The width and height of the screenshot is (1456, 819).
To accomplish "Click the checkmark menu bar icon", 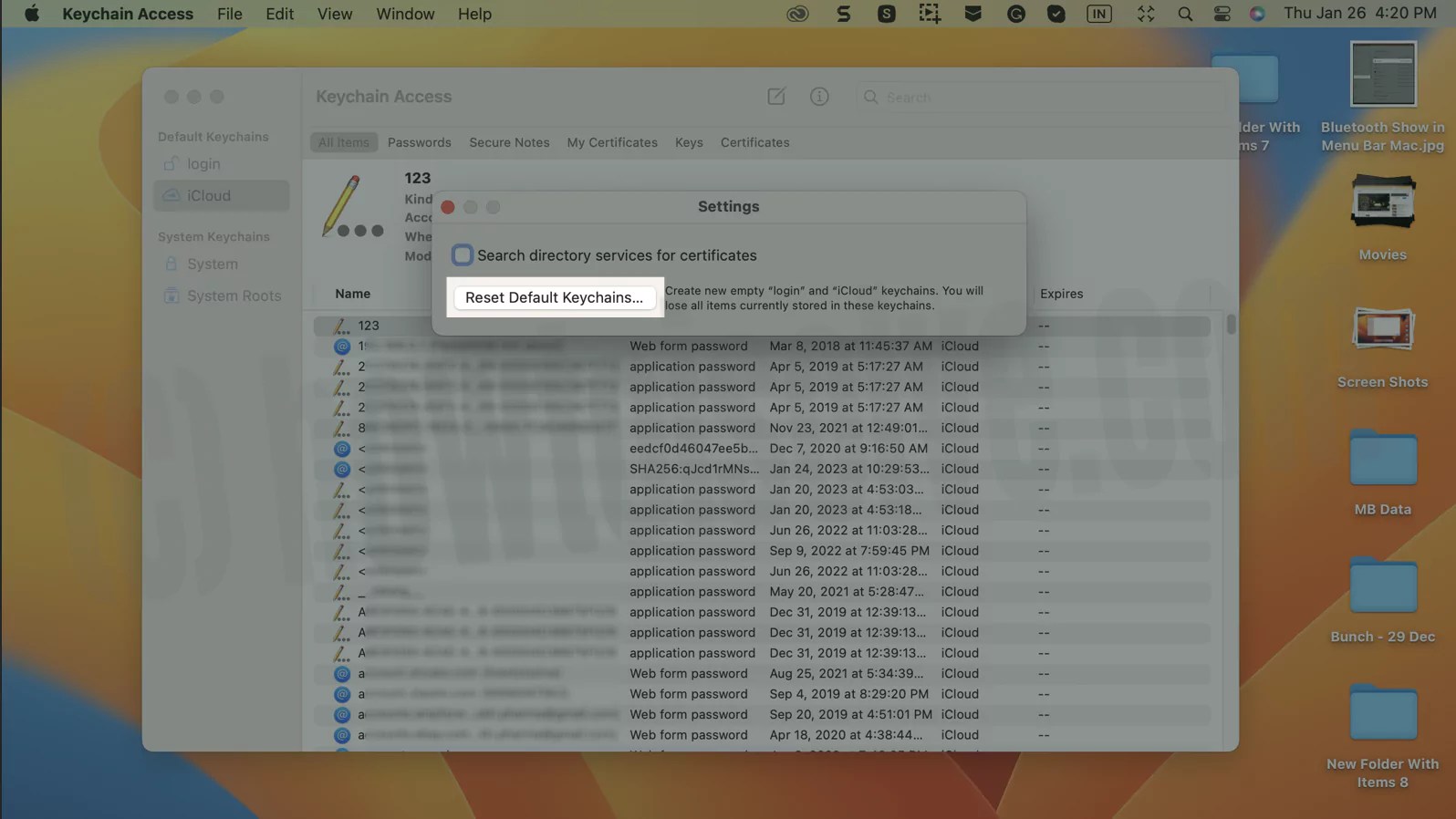I will click(x=1056, y=14).
